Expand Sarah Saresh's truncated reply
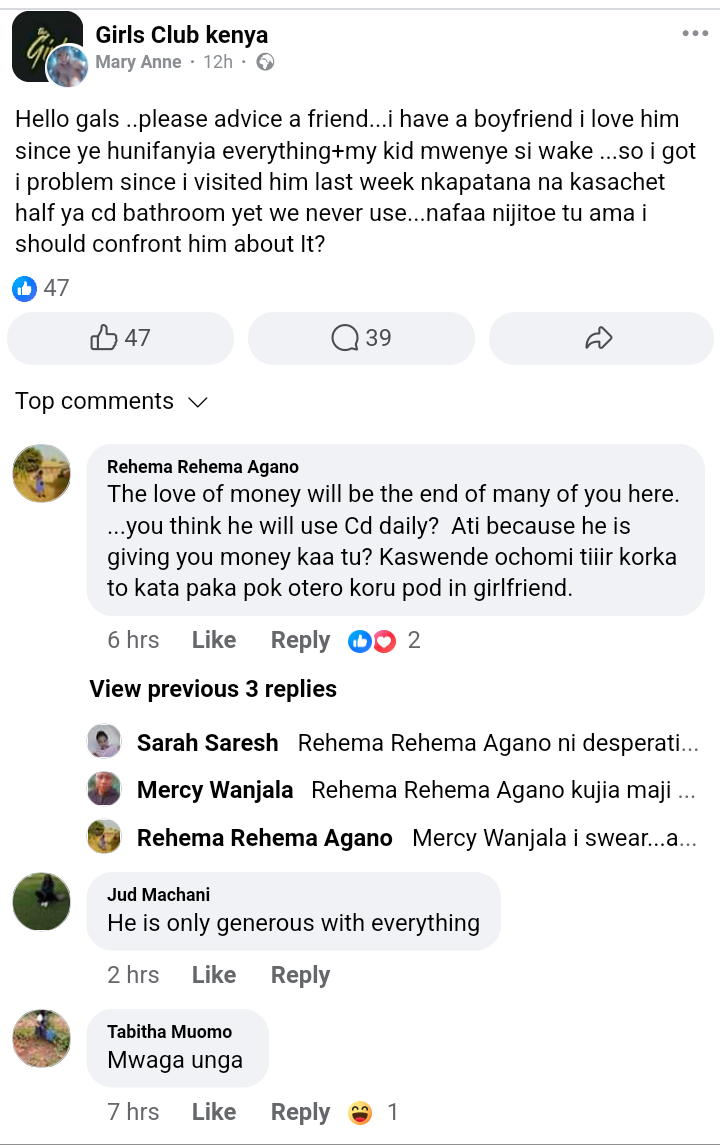 click(496, 743)
